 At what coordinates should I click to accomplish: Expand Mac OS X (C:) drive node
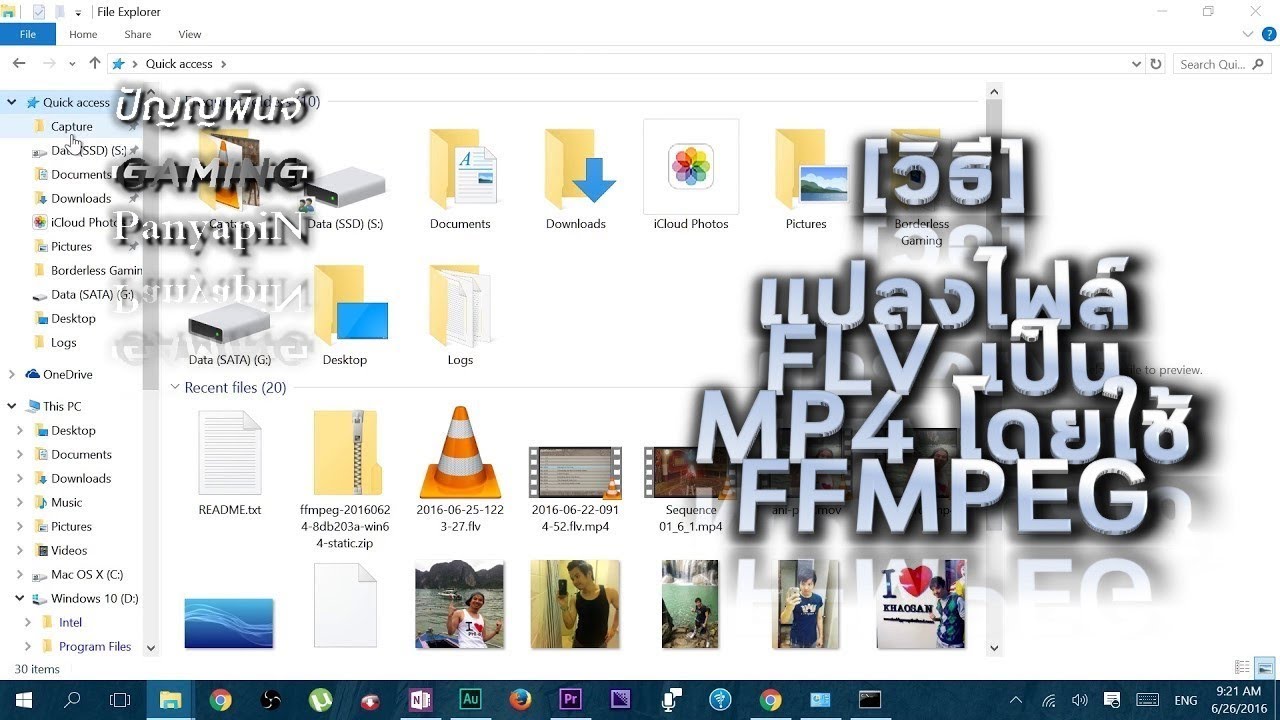coord(19,575)
